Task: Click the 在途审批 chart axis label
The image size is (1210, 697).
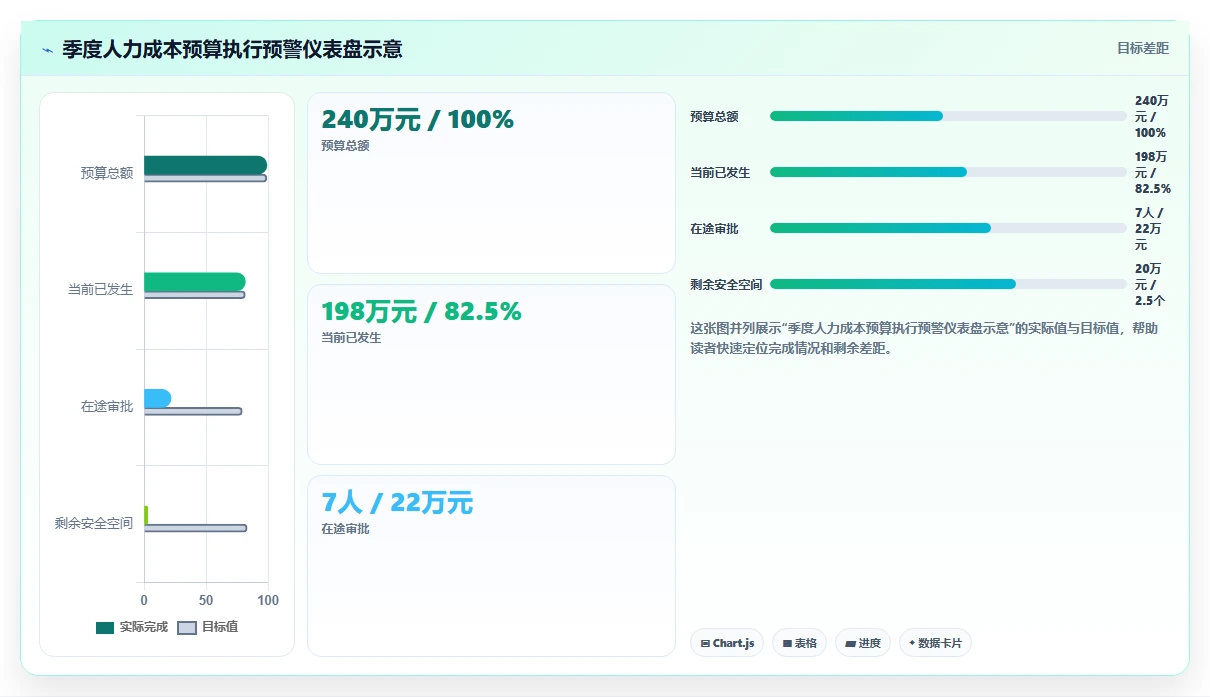Action: click(107, 406)
